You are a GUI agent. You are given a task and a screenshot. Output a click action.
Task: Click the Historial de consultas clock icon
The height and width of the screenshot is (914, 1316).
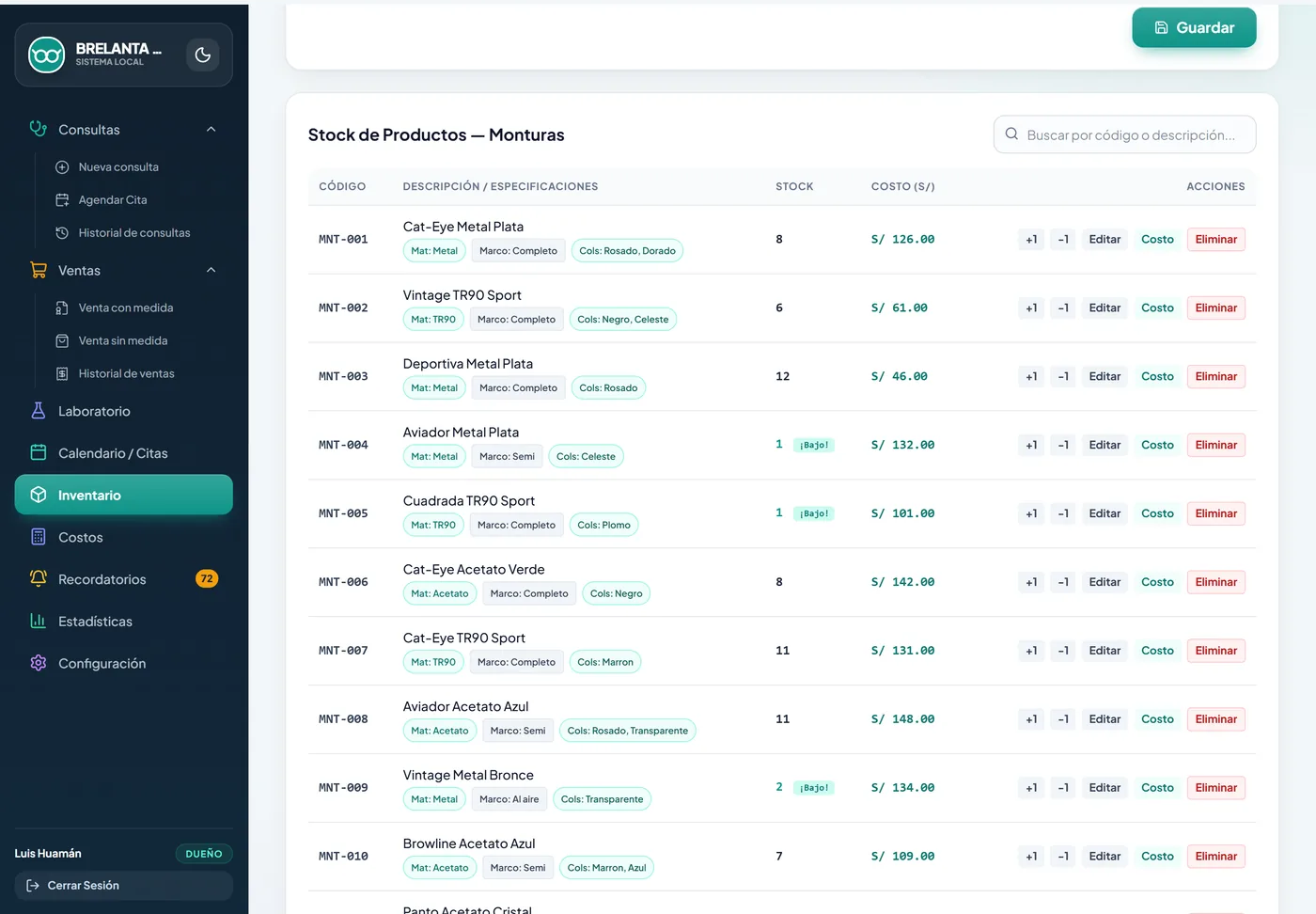point(62,233)
